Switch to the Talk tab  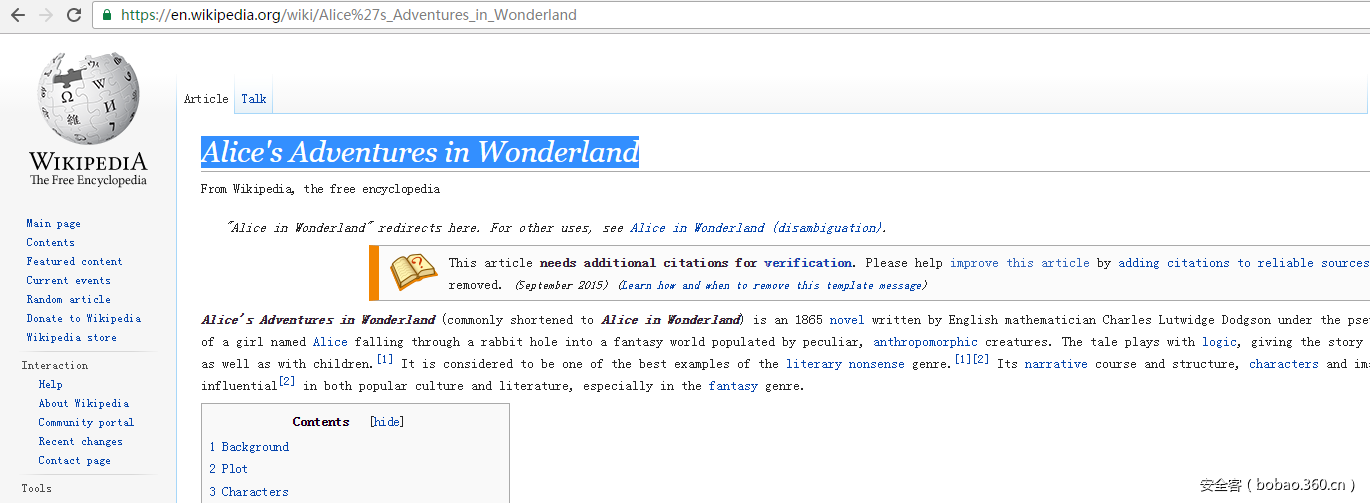point(254,98)
